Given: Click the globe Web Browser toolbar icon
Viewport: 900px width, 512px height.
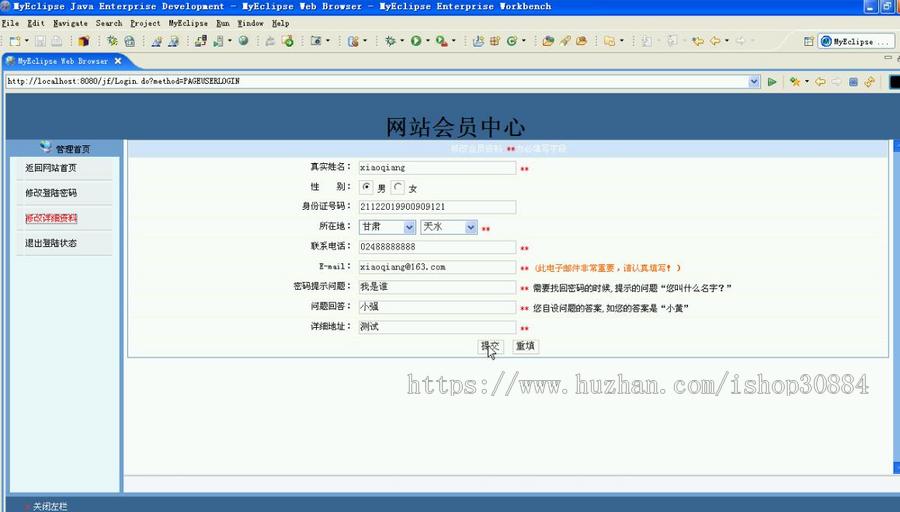Looking at the screenshot, I should click(243, 41).
